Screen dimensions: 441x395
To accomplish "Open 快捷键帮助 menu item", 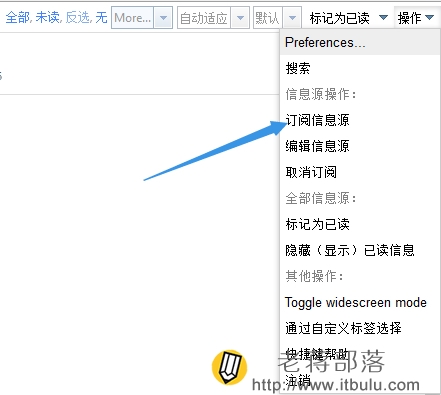I will click(x=360, y=354).
